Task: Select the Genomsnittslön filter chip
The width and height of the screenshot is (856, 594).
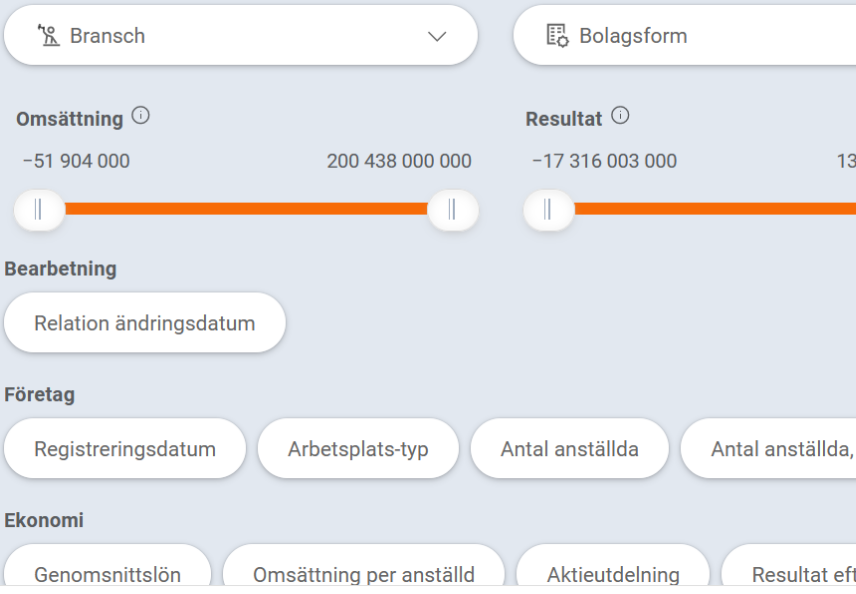Action: [x=107, y=573]
